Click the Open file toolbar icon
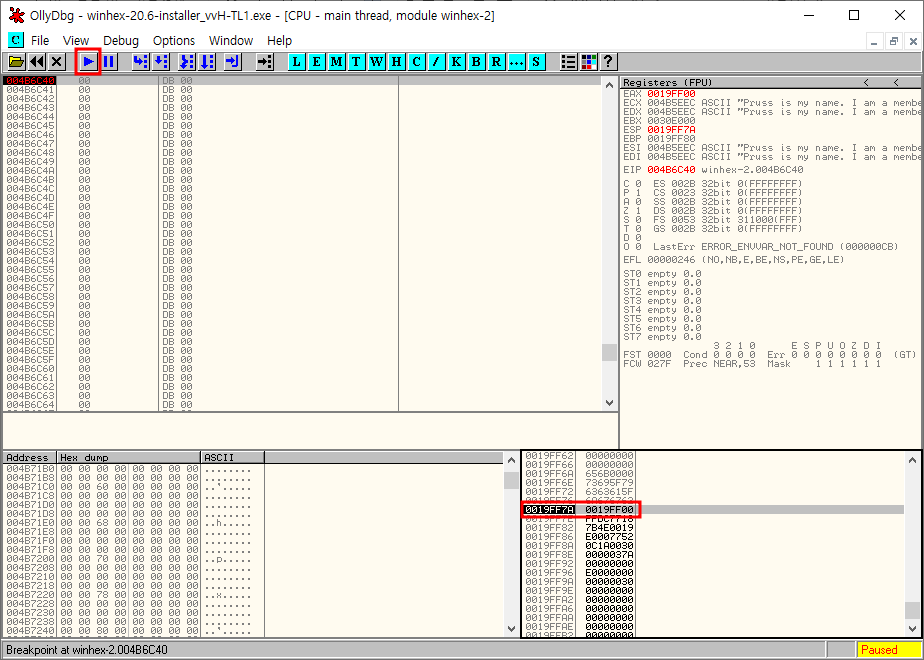924x660 pixels. 16,61
